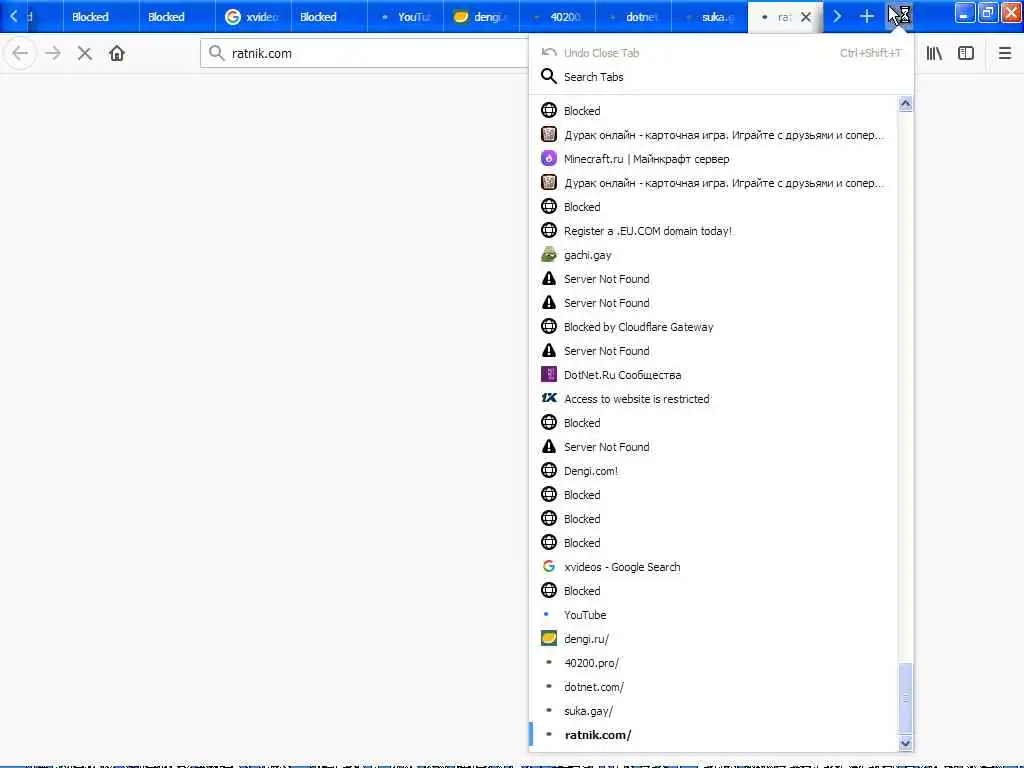Select Minecraft.ru tab from list
Screen dimensions: 1024x768
point(714,159)
